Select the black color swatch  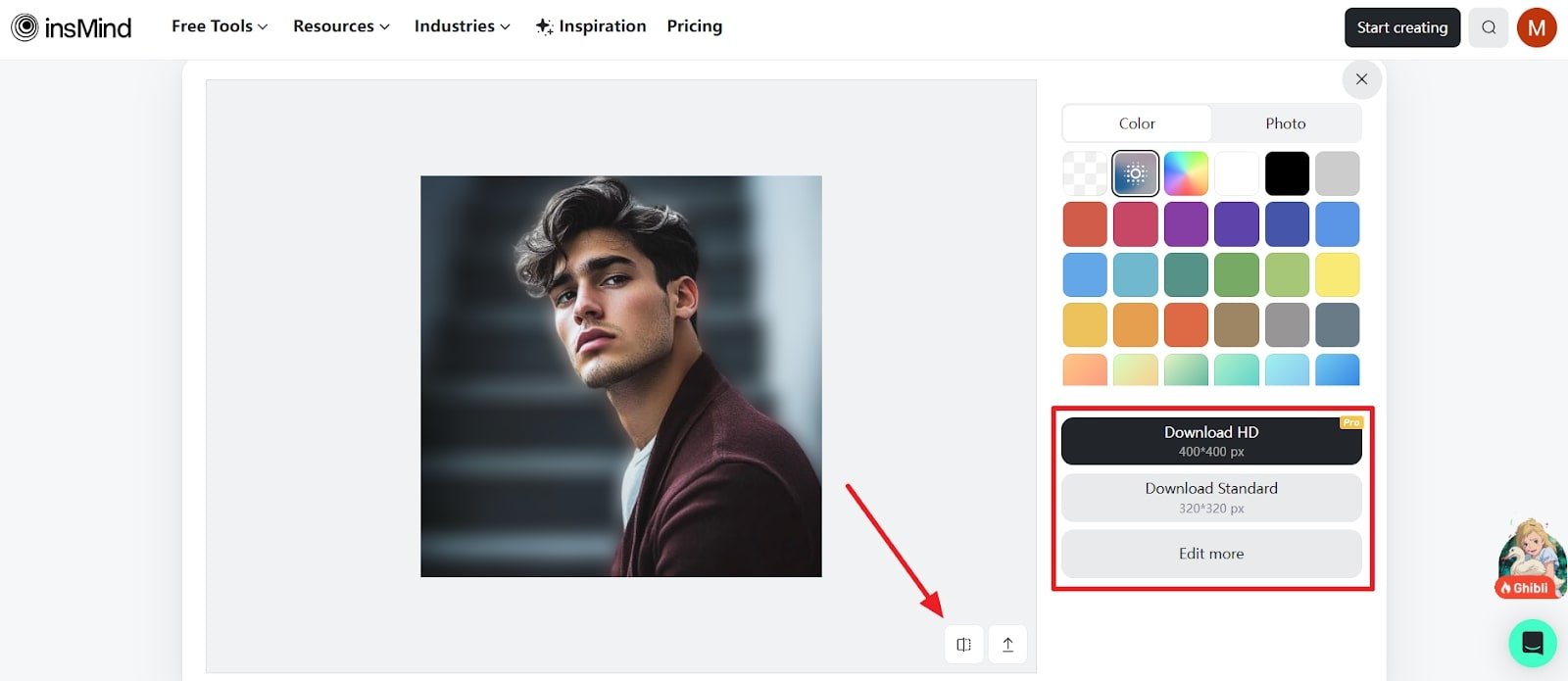[x=1287, y=173]
